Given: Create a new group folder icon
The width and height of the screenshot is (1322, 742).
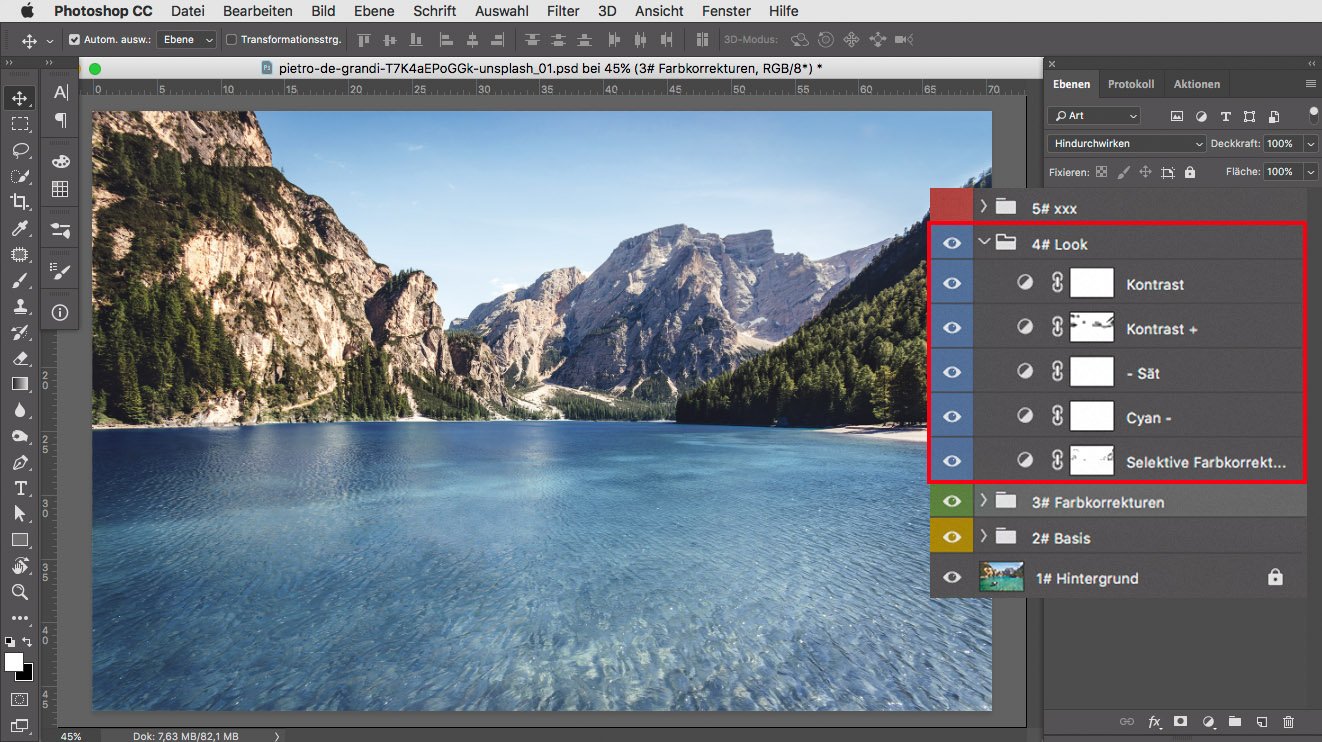Looking at the screenshot, I should pos(1235,721).
